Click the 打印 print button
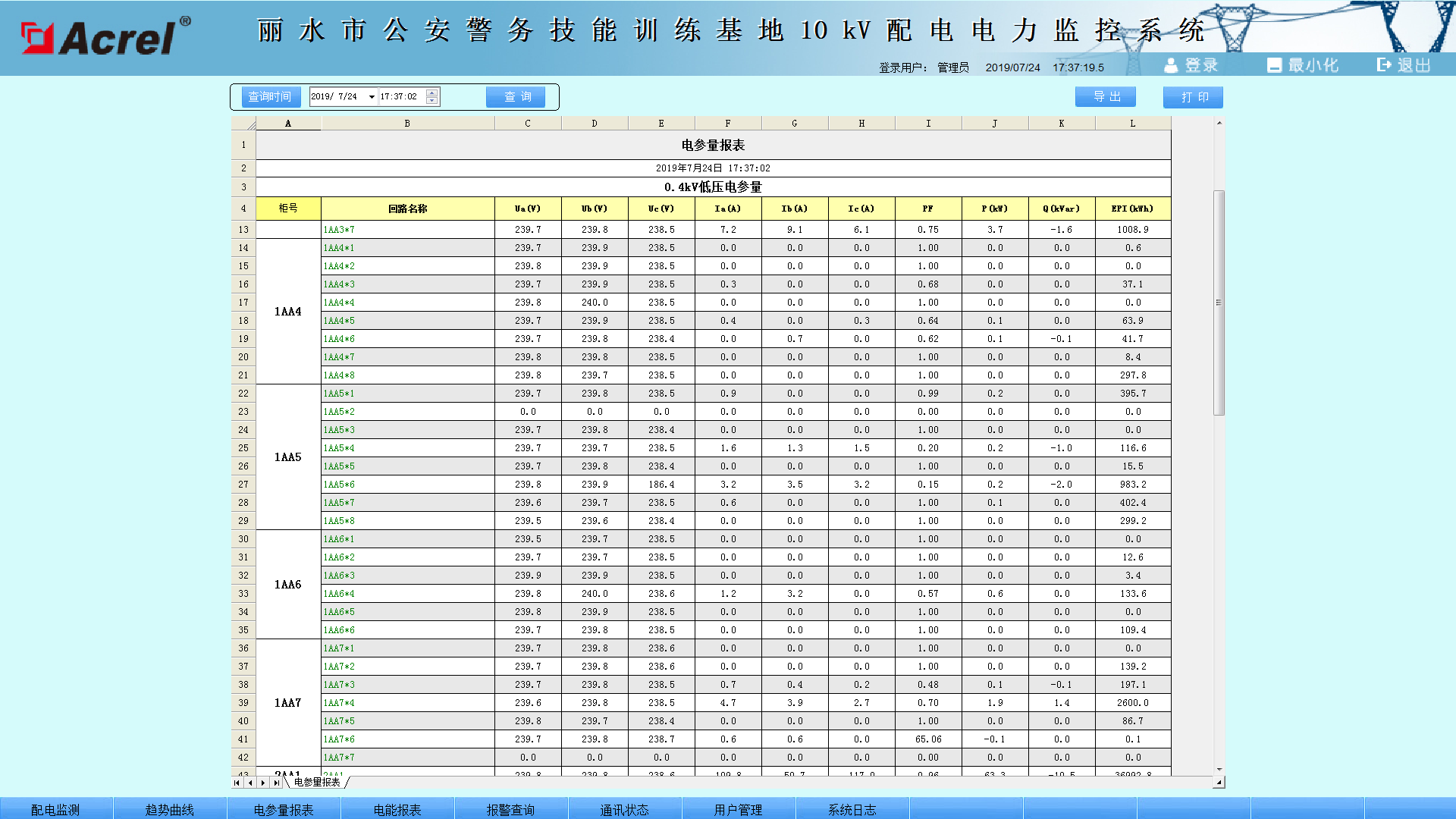This screenshot has width=1456, height=819. 1193,97
